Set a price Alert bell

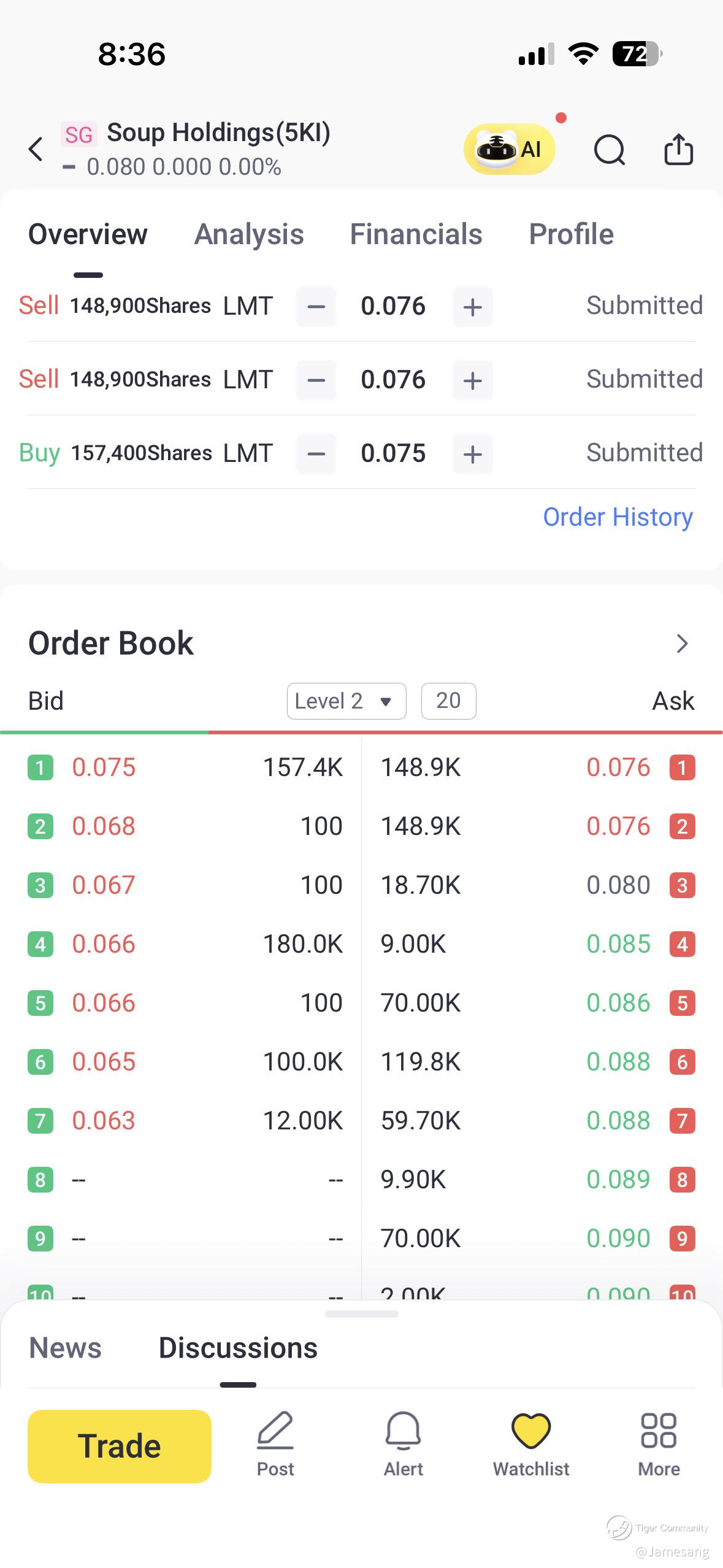(403, 1443)
